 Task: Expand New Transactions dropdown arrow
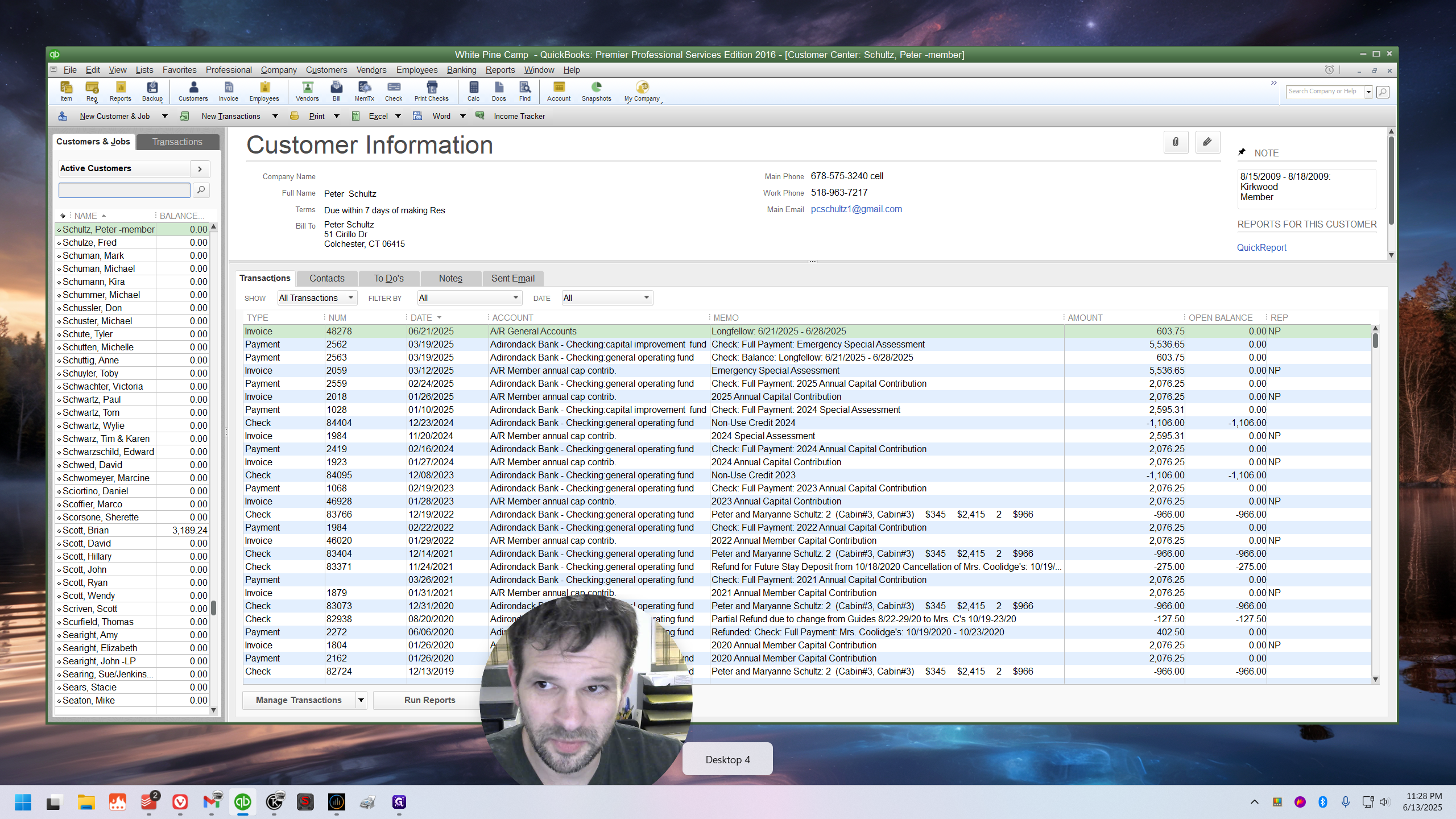click(275, 116)
